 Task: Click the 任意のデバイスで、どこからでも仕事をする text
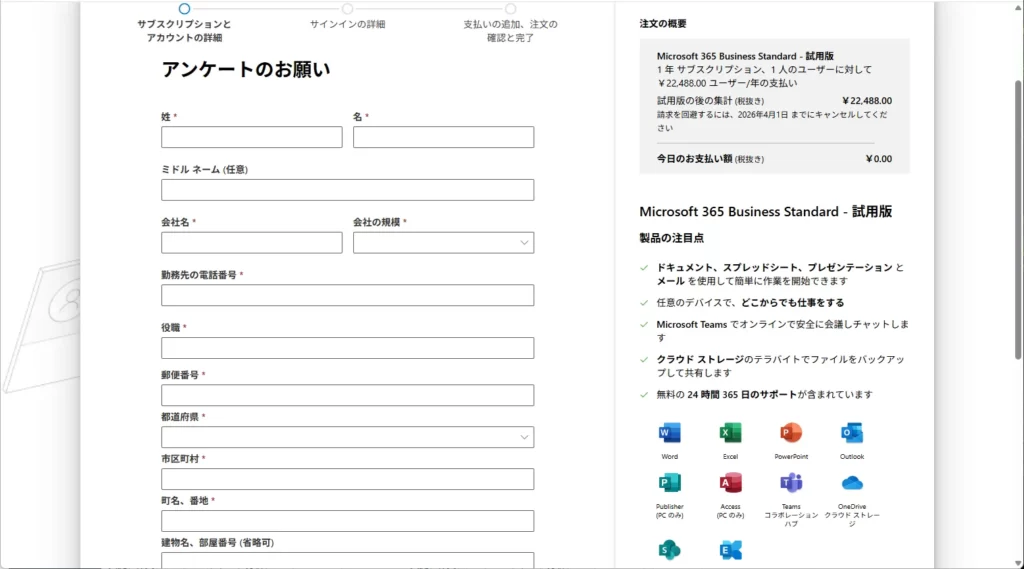pyautogui.click(x=750, y=302)
